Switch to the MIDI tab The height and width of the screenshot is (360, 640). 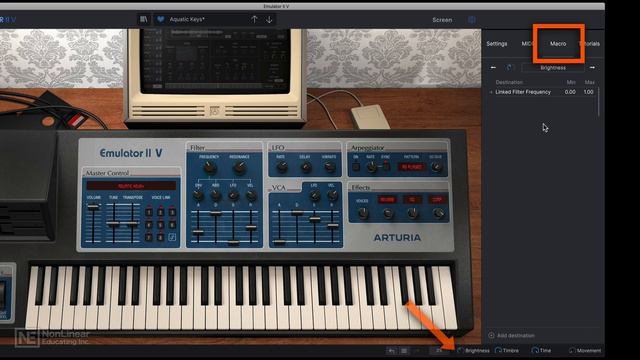[527, 44]
